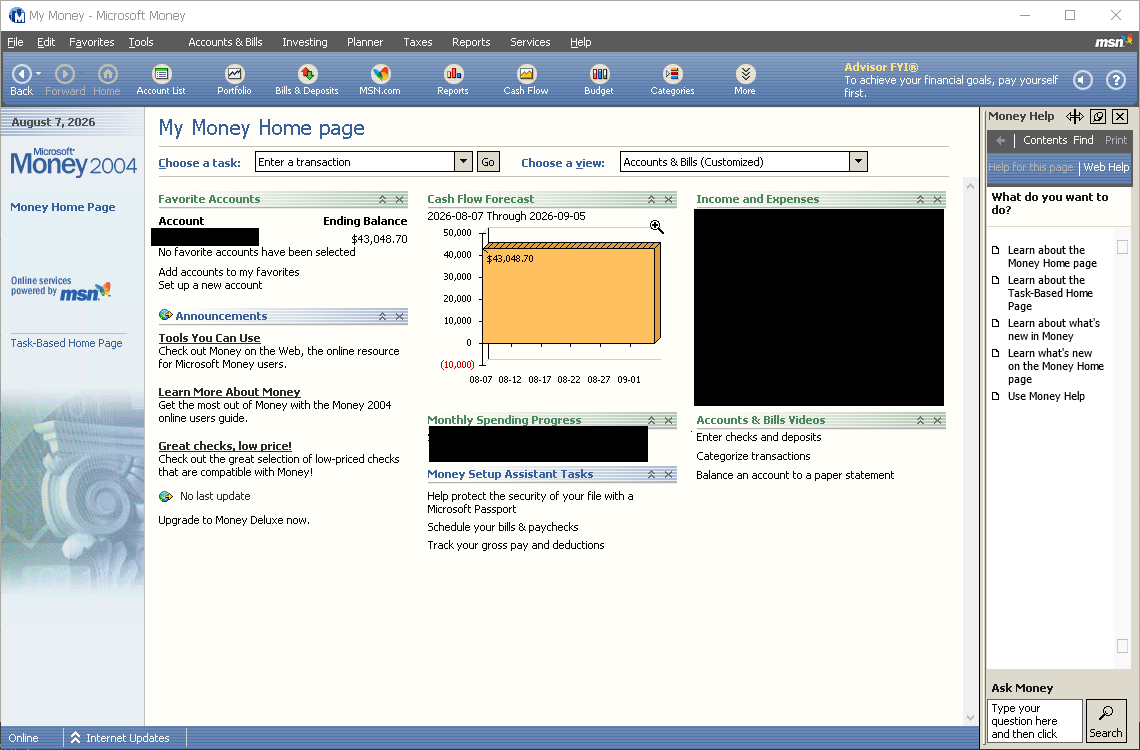The width and height of the screenshot is (1140, 750).
Task: Open the Favorites menu
Action: (92, 42)
